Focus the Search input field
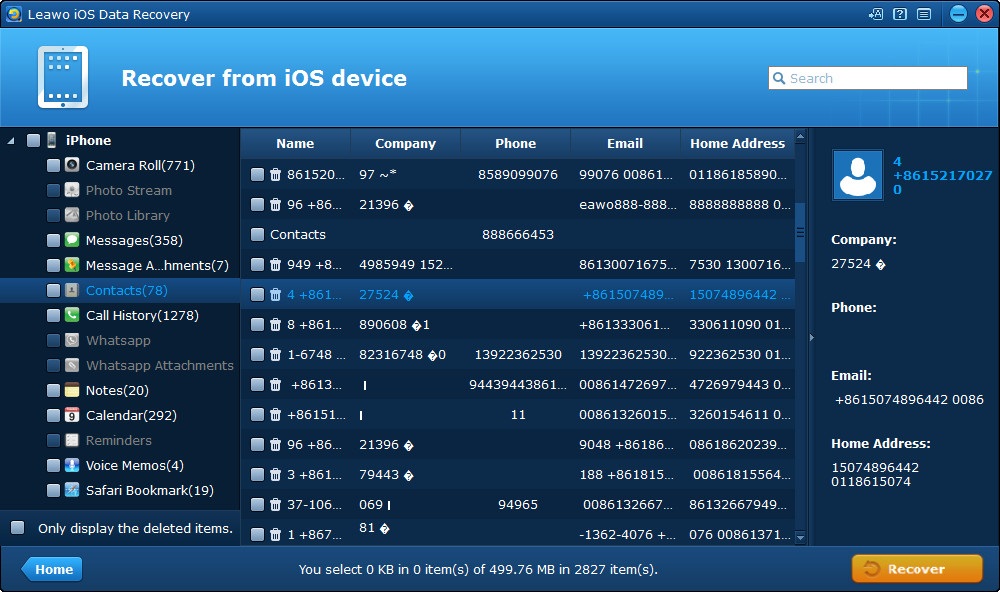Screen dimensions: 1000x592 click(868, 78)
